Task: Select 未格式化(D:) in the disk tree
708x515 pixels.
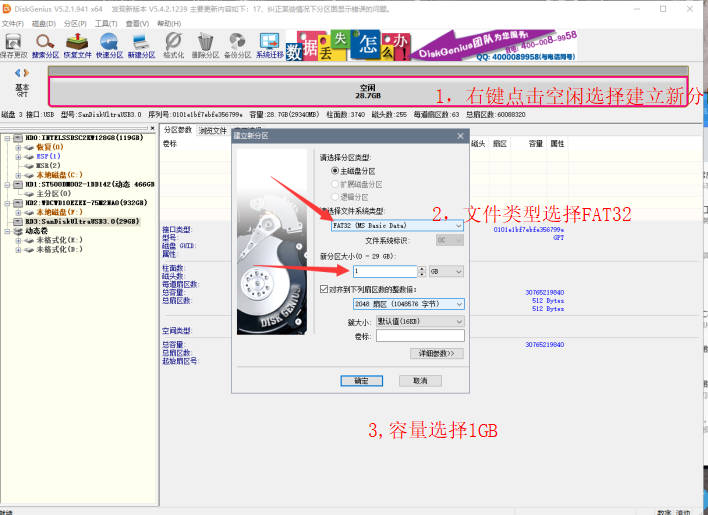Action: click(x=59, y=250)
